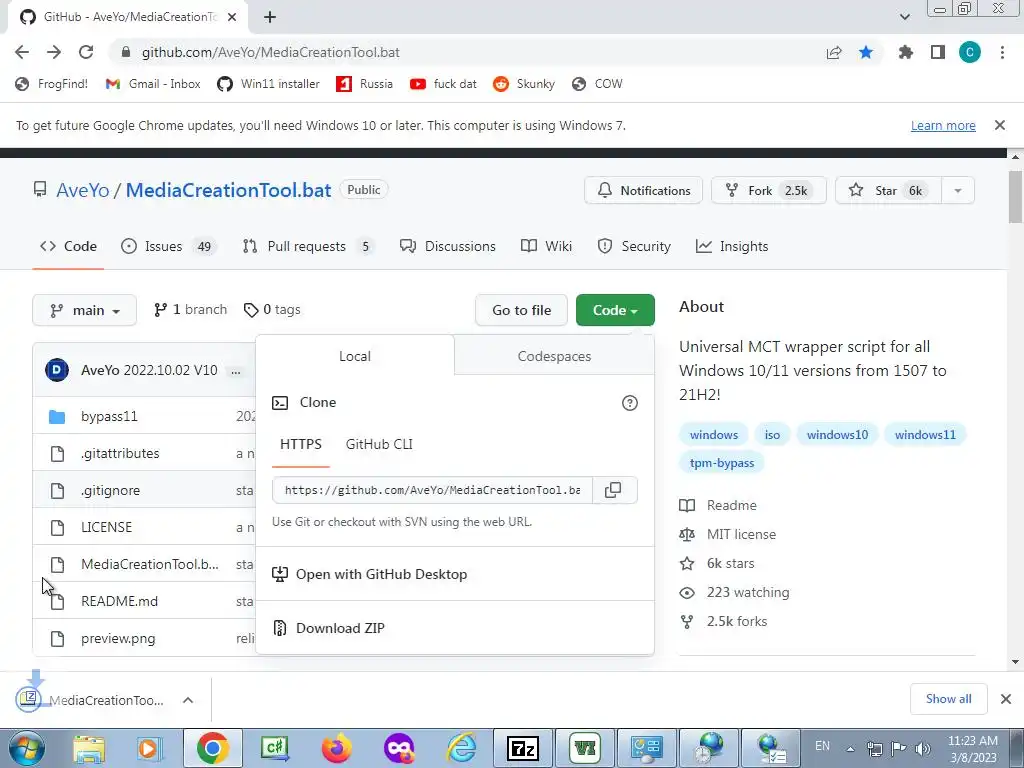The width and height of the screenshot is (1024, 768).
Task: Select the Local tab
Action: point(355,356)
